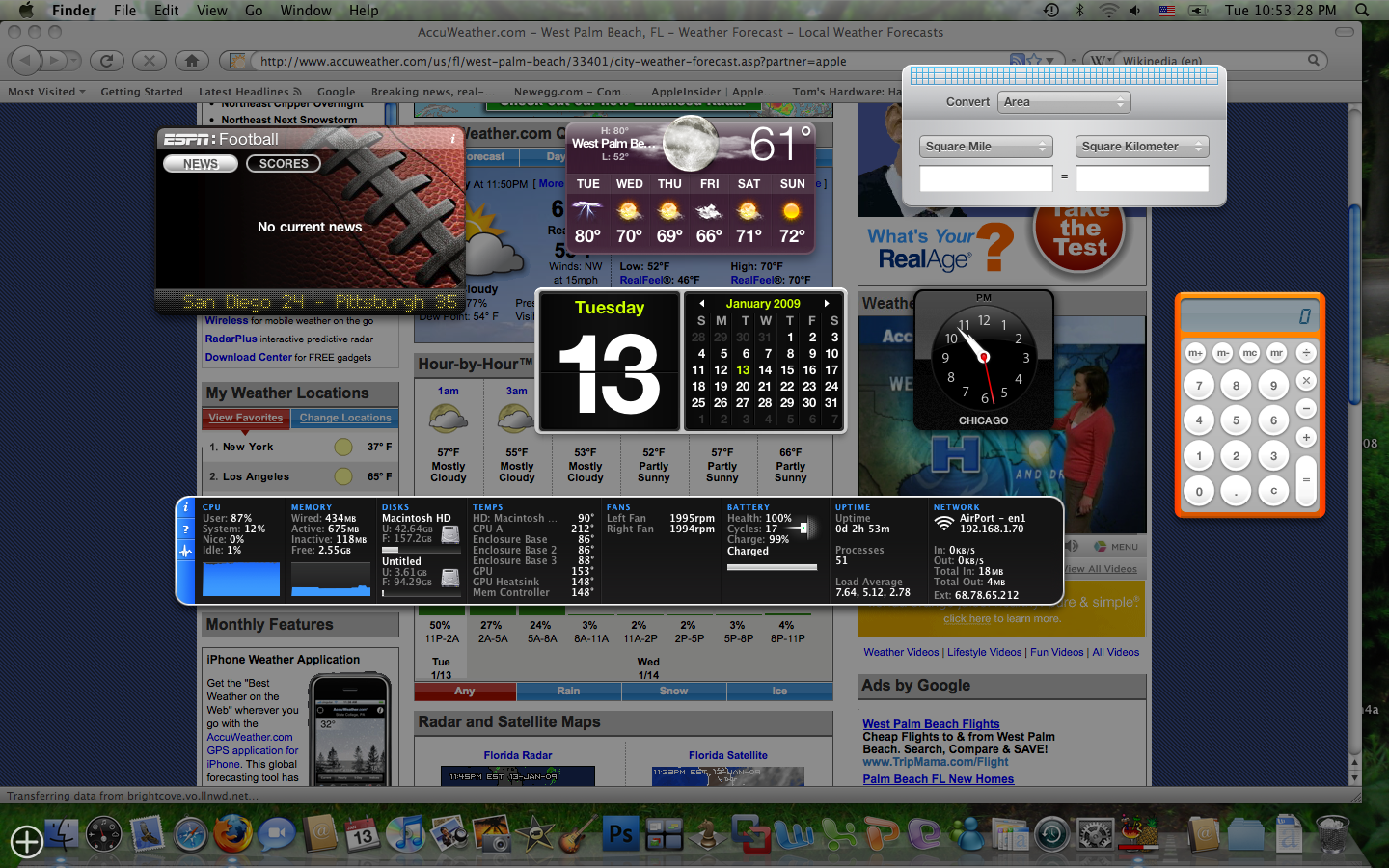Switch ESPN widget to SCORES
The width and height of the screenshot is (1389, 868).
tap(284, 164)
